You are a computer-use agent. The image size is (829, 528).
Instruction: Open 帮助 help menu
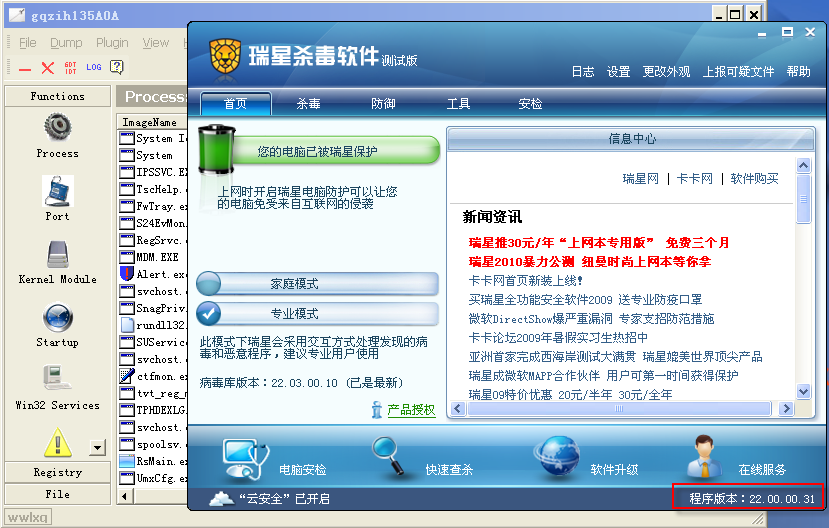(x=798, y=71)
